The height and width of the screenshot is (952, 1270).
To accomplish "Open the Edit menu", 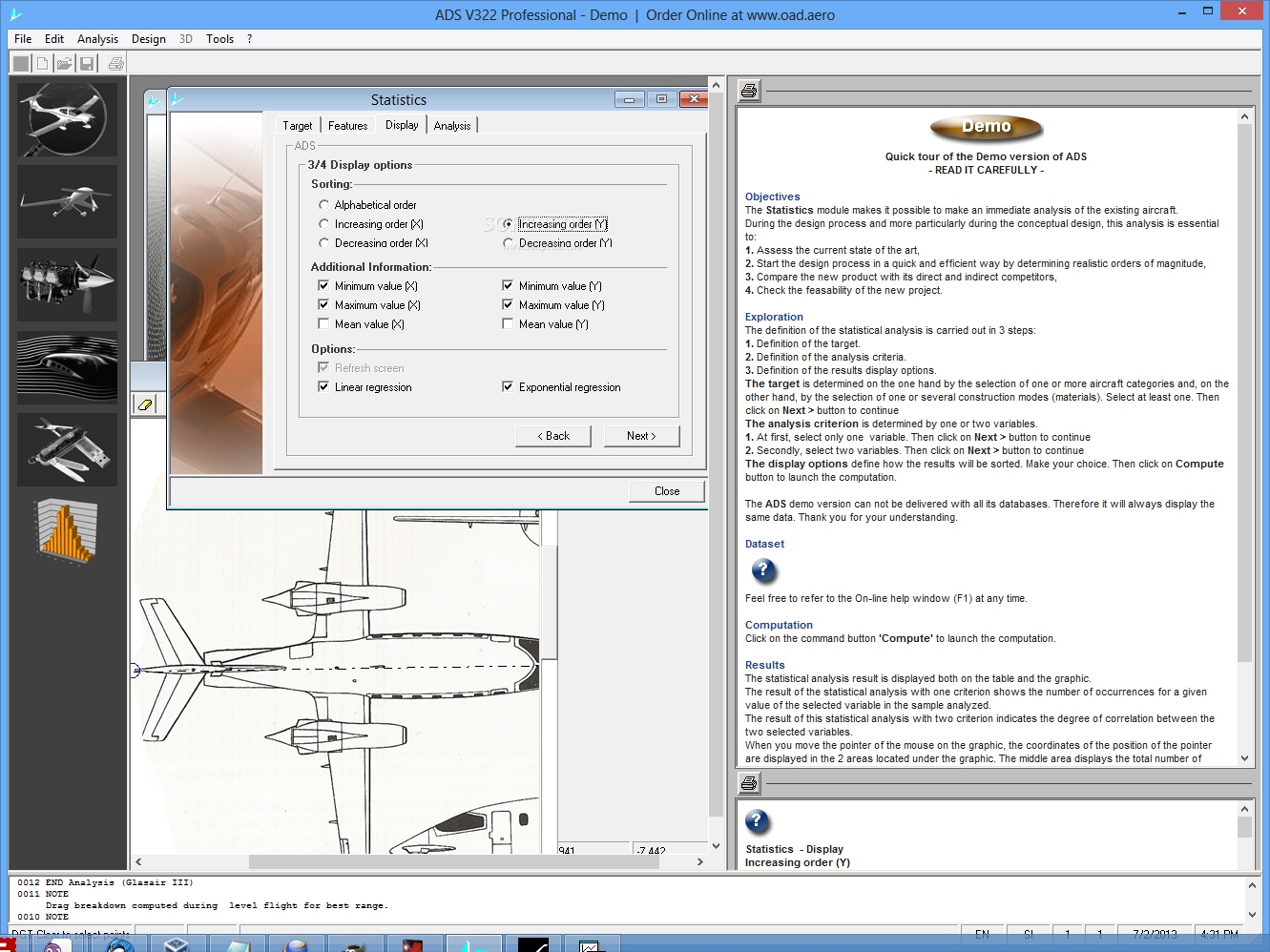I will (54, 39).
